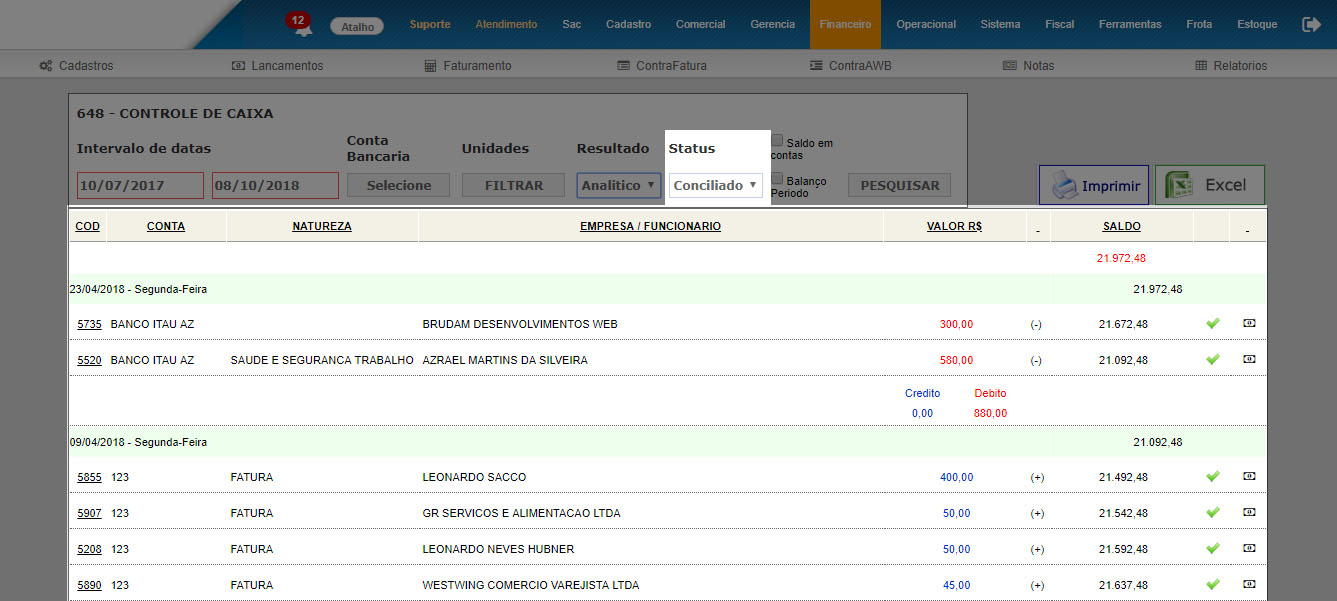Click money icon on row 5520
Screen dimensions: 1337x601
click(1249, 359)
